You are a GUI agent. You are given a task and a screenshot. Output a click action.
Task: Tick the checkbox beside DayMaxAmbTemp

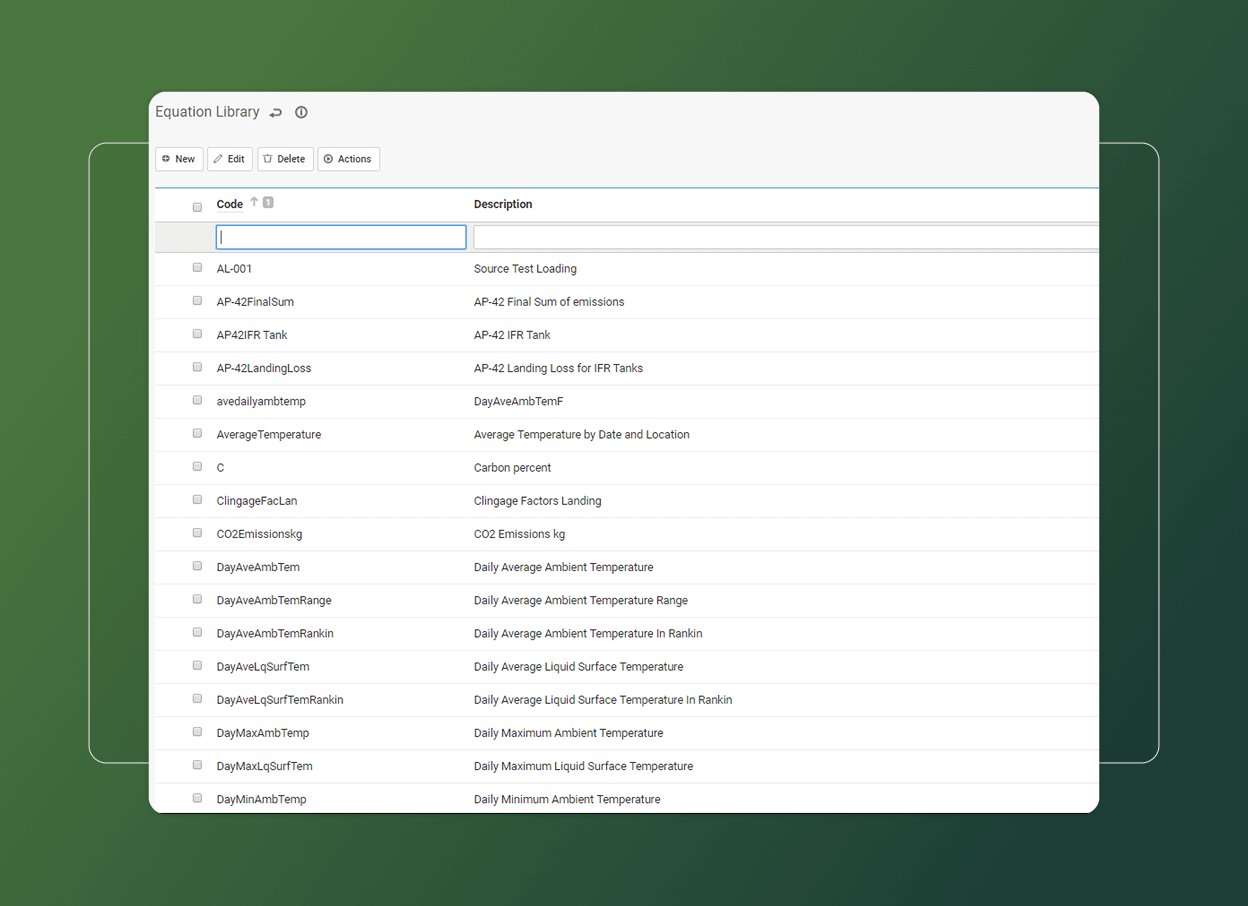click(197, 732)
